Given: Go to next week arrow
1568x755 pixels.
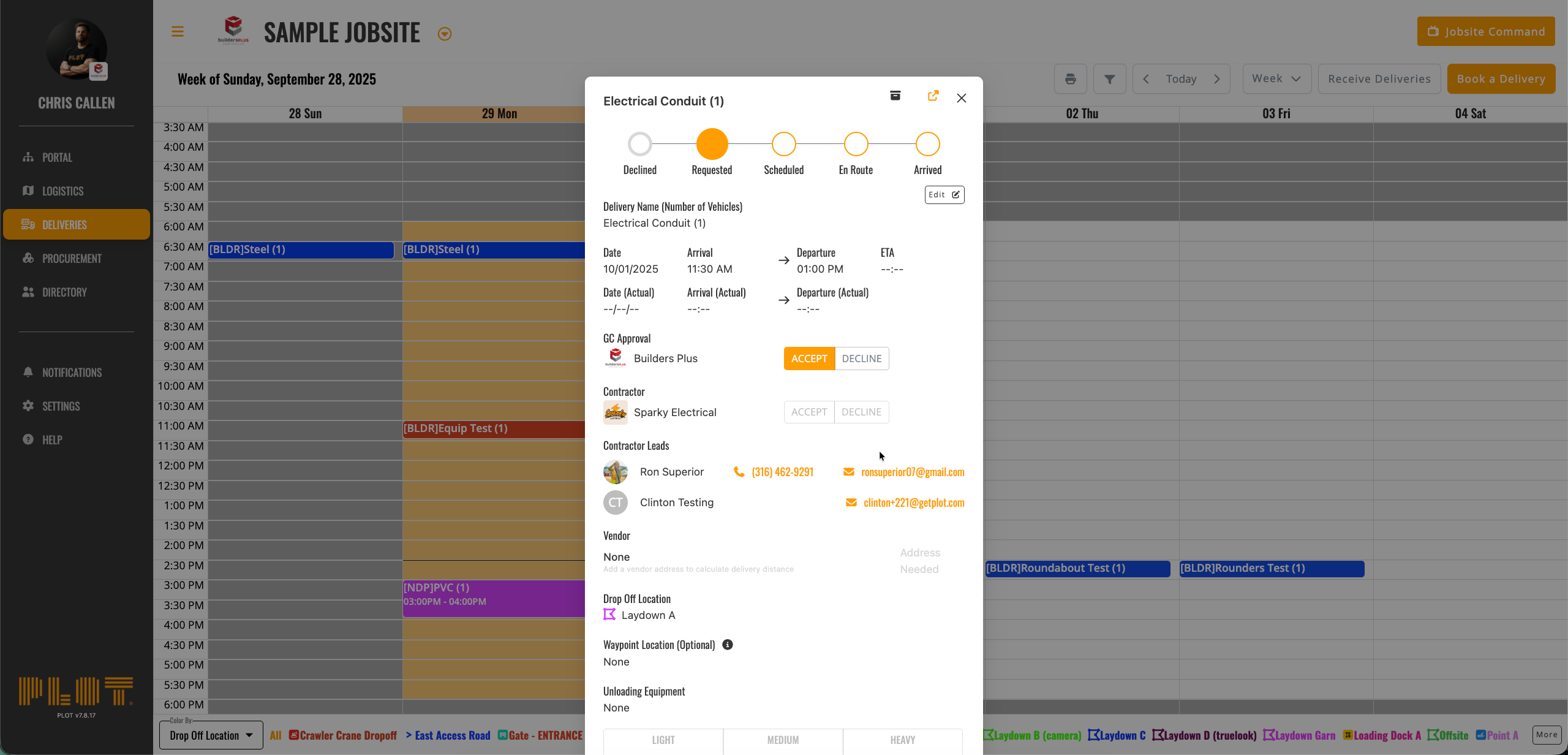Looking at the screenshot, I should point(1217,79).
